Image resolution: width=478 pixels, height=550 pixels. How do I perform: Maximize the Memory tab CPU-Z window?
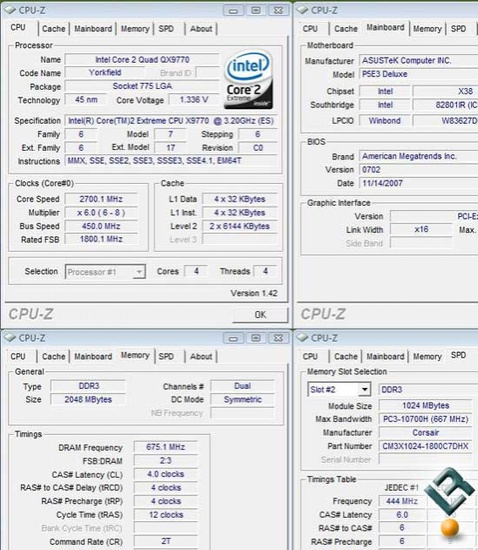tap(256, 338)
